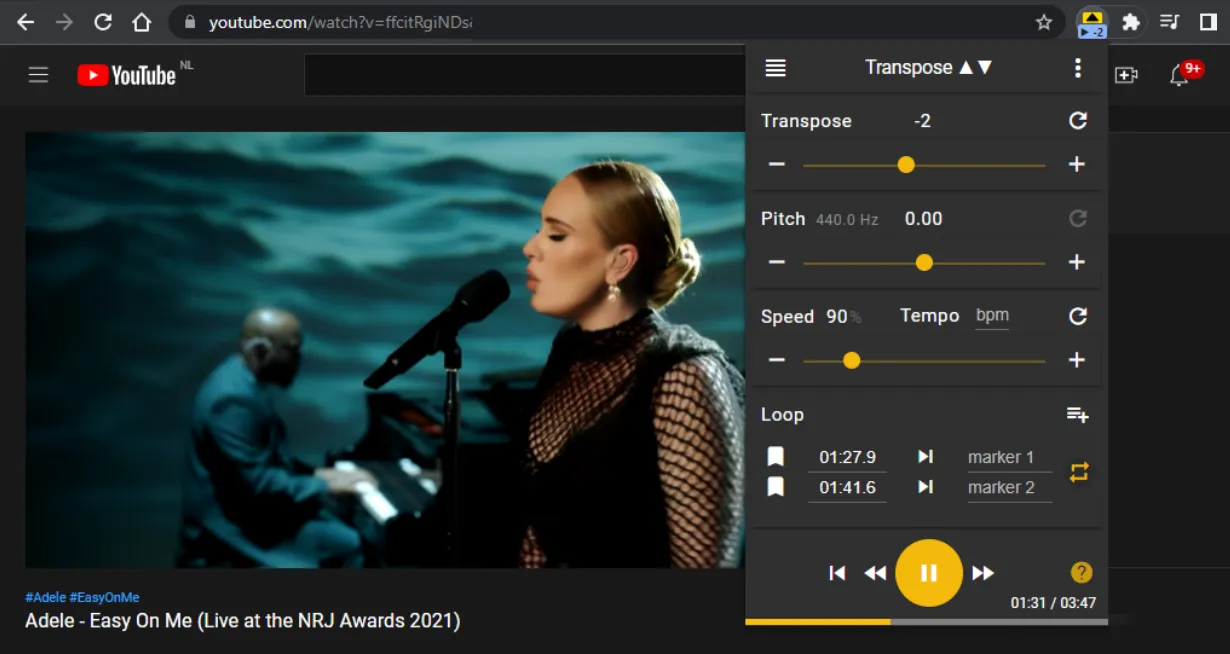Jump playback to marker 1

click(924, 456)
